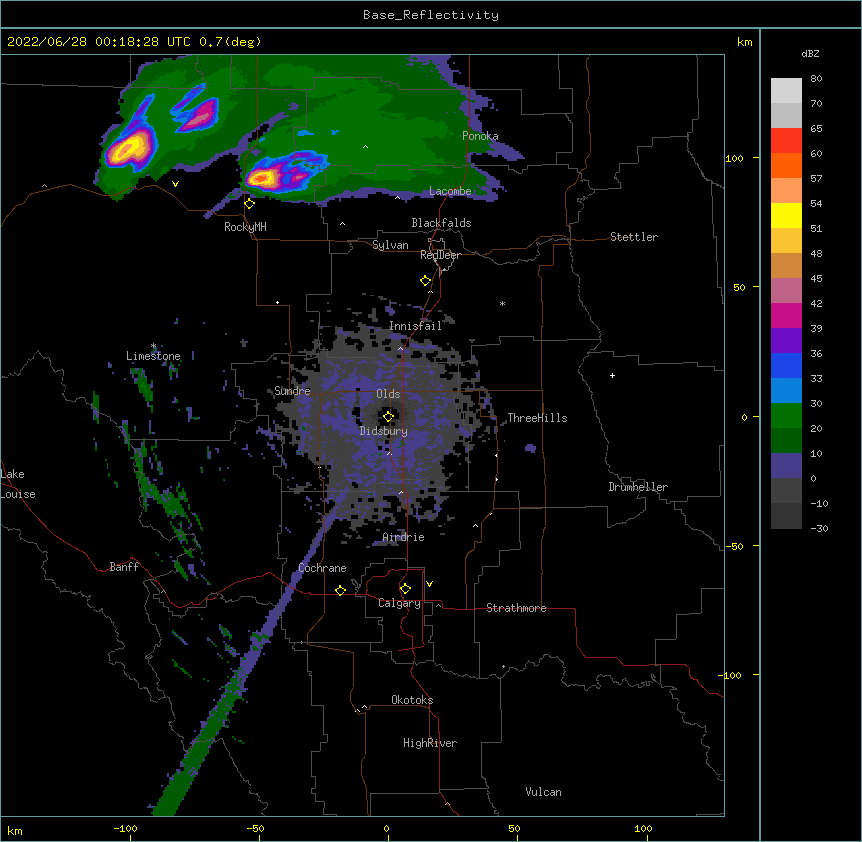Click the Sundre label
862x842 pixels.
(x=292, y=391)
